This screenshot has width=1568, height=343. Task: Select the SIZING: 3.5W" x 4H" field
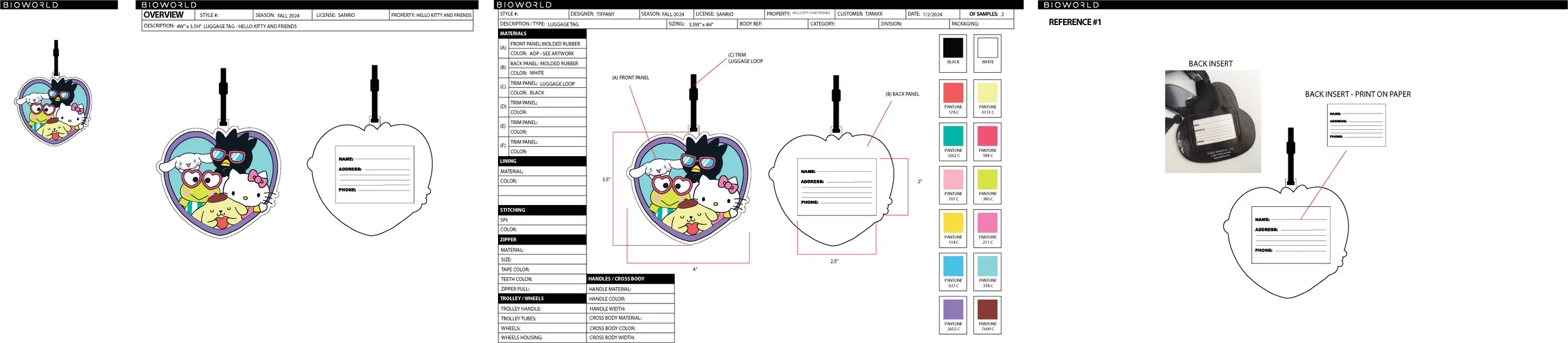[x=701, y=24]
